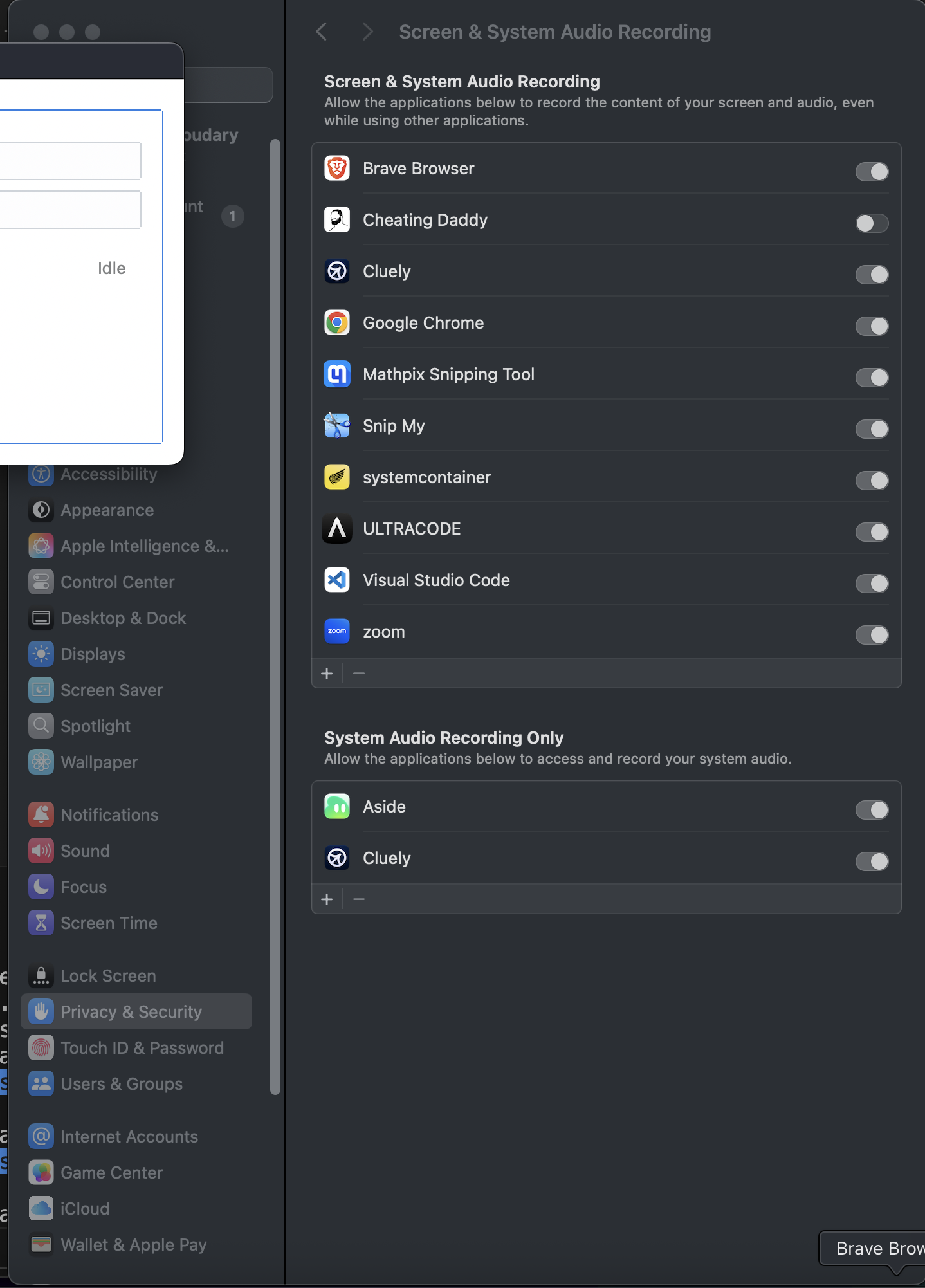This screenshot has height=1288, width=925.
Task: Select Touch ID & Password in sidebar
Action: click(x=142, y=1048)
